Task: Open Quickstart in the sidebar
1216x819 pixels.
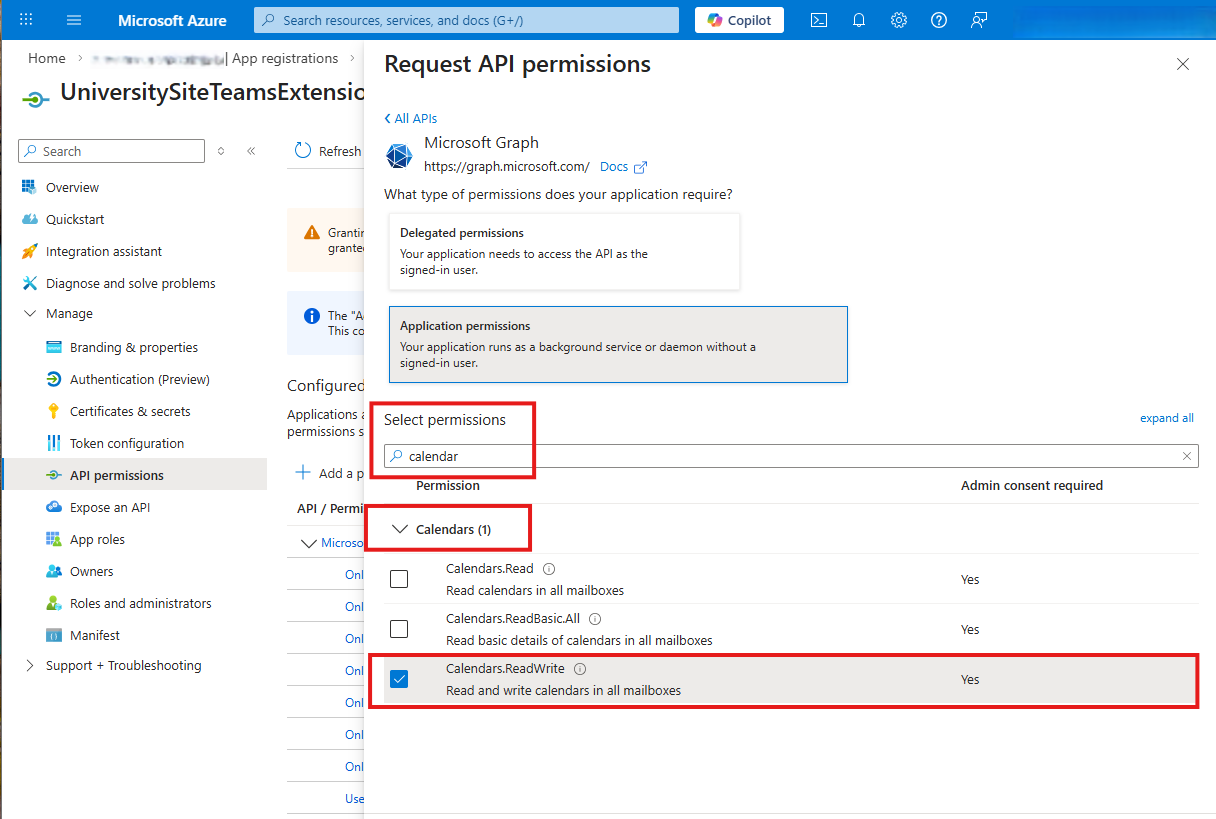Action: [x=75, y=219]
